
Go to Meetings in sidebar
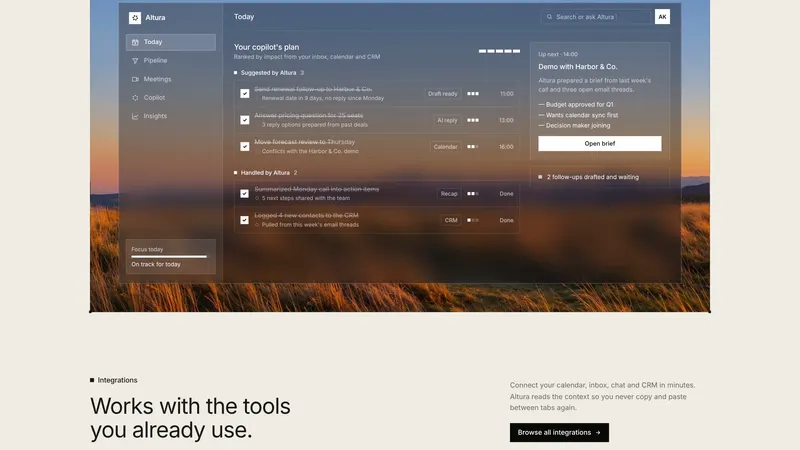pyautogui.click(x=171, y=79)
